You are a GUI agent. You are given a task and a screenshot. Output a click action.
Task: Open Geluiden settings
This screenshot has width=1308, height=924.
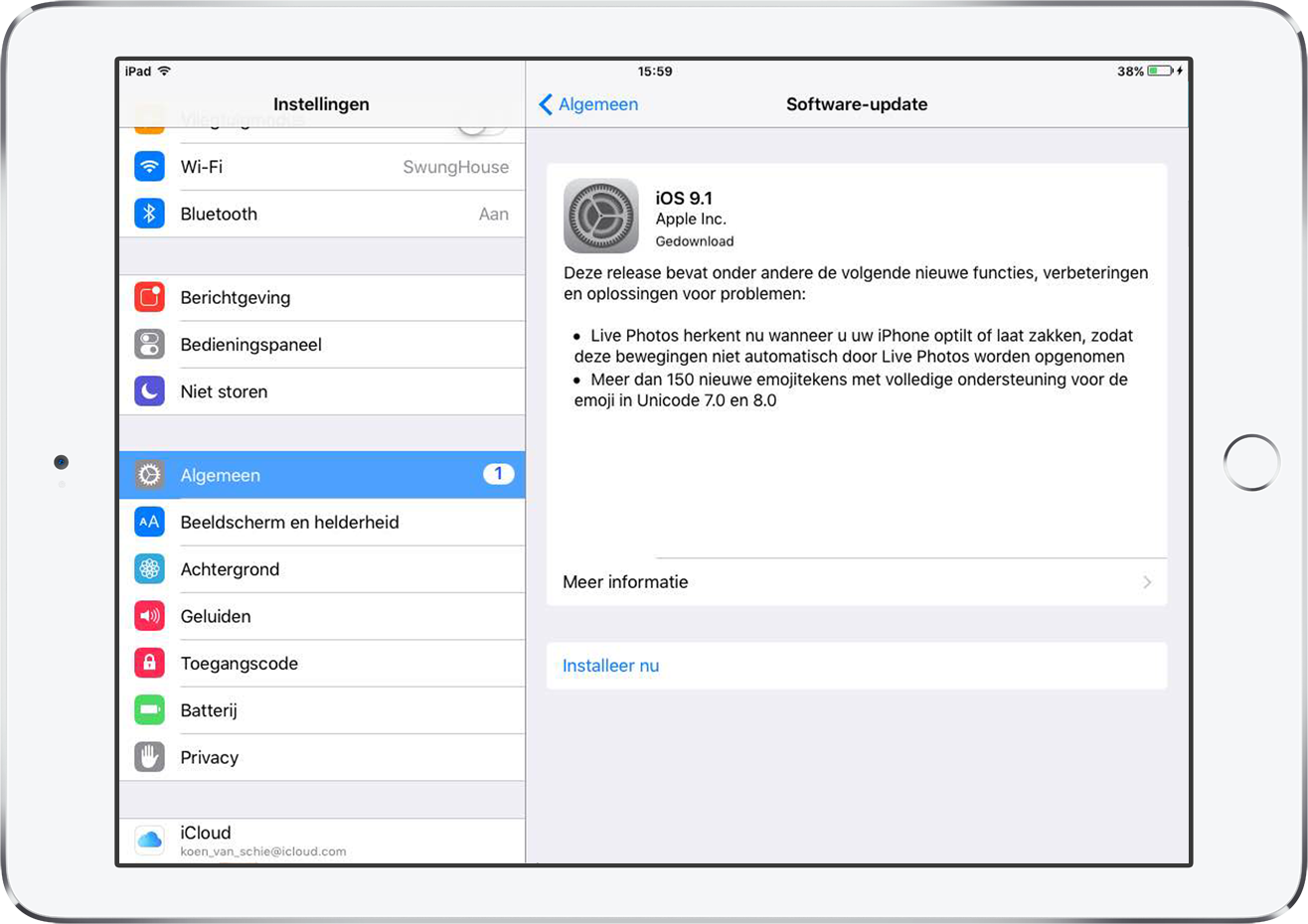322,616
